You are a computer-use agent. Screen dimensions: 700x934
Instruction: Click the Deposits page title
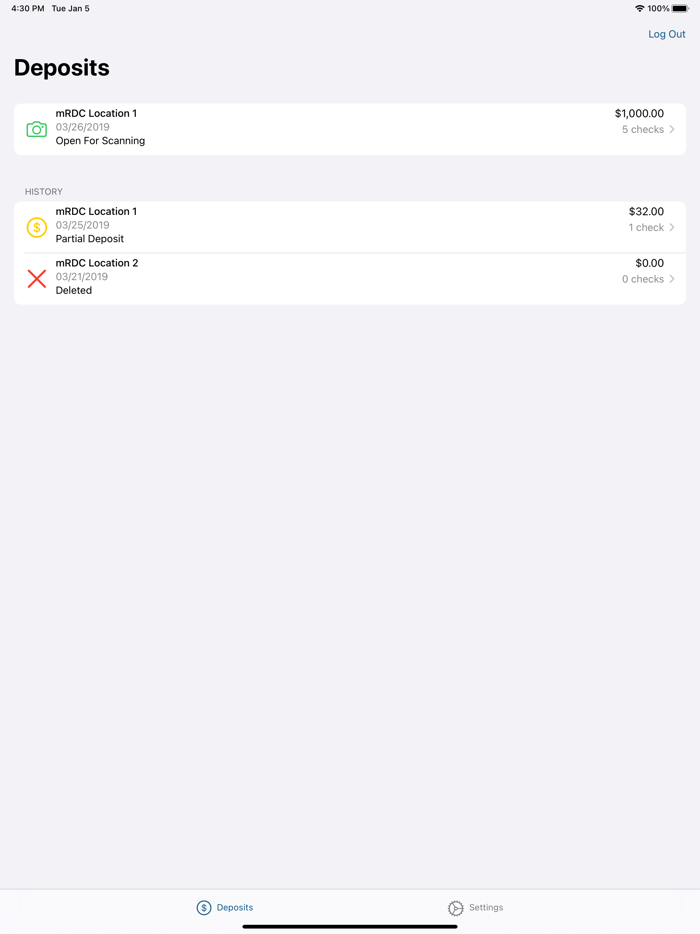pyautogui.click(x=61, y=68)
